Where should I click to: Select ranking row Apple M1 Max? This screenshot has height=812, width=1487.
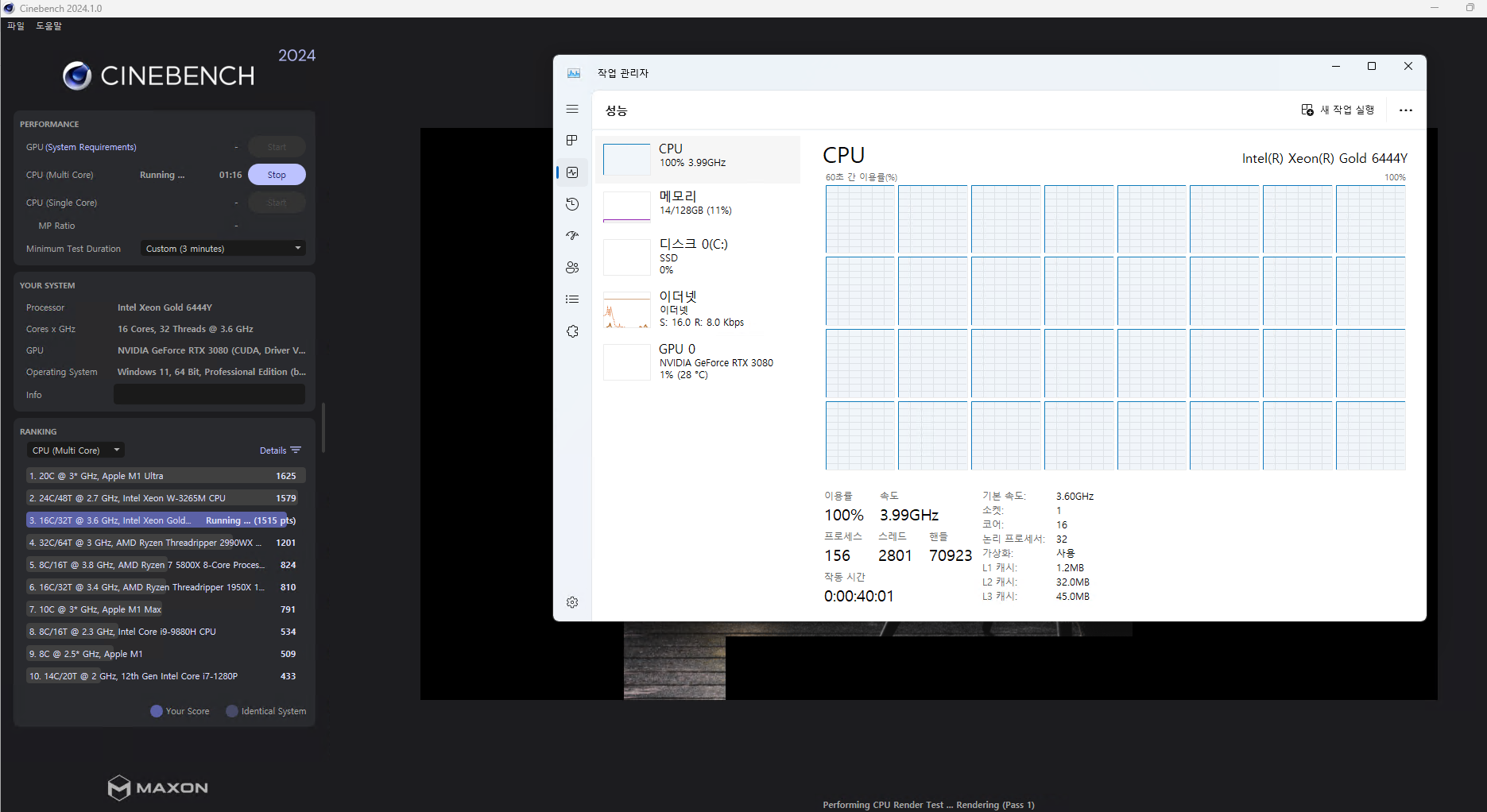[165, 609]
